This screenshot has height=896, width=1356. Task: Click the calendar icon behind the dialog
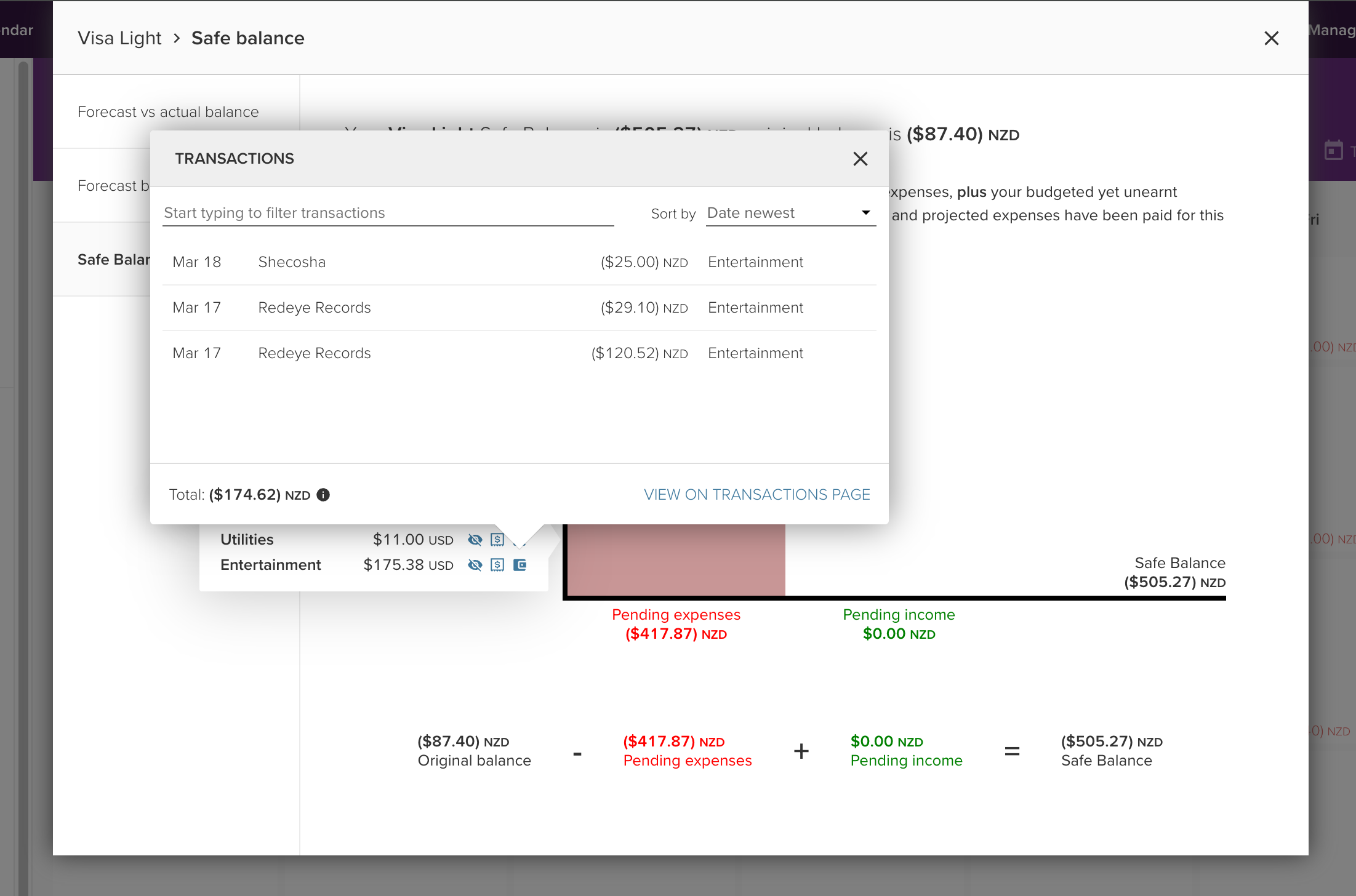[x=1333, y=150]
